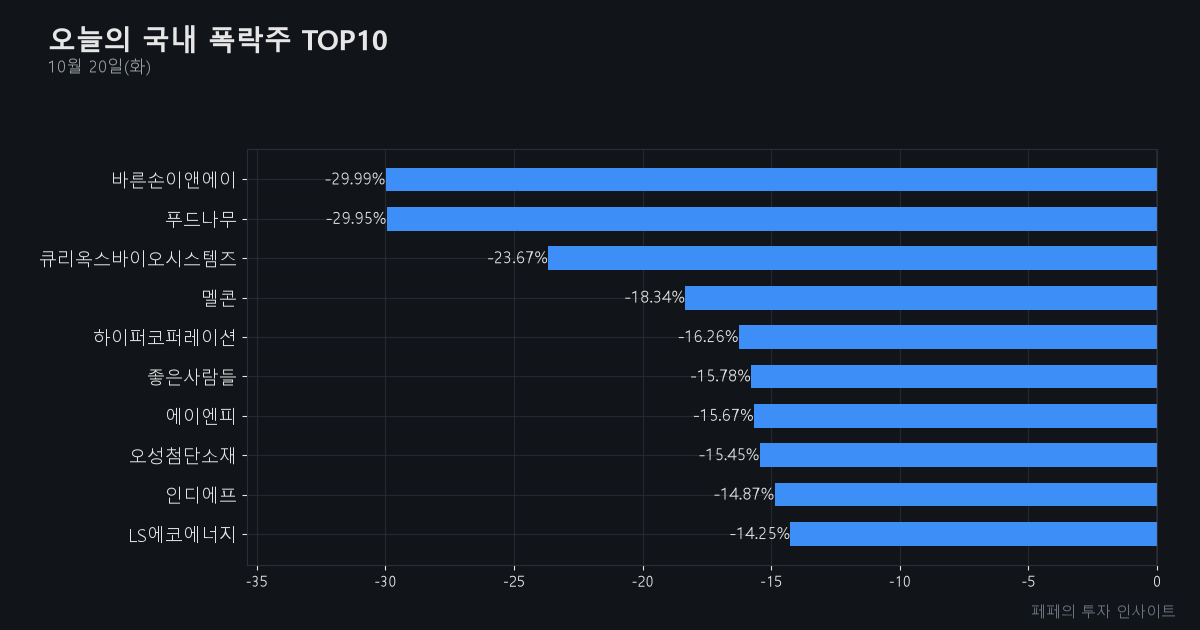Click the 푸드나무 bar

pyautogui.click(x=772, y=219)
